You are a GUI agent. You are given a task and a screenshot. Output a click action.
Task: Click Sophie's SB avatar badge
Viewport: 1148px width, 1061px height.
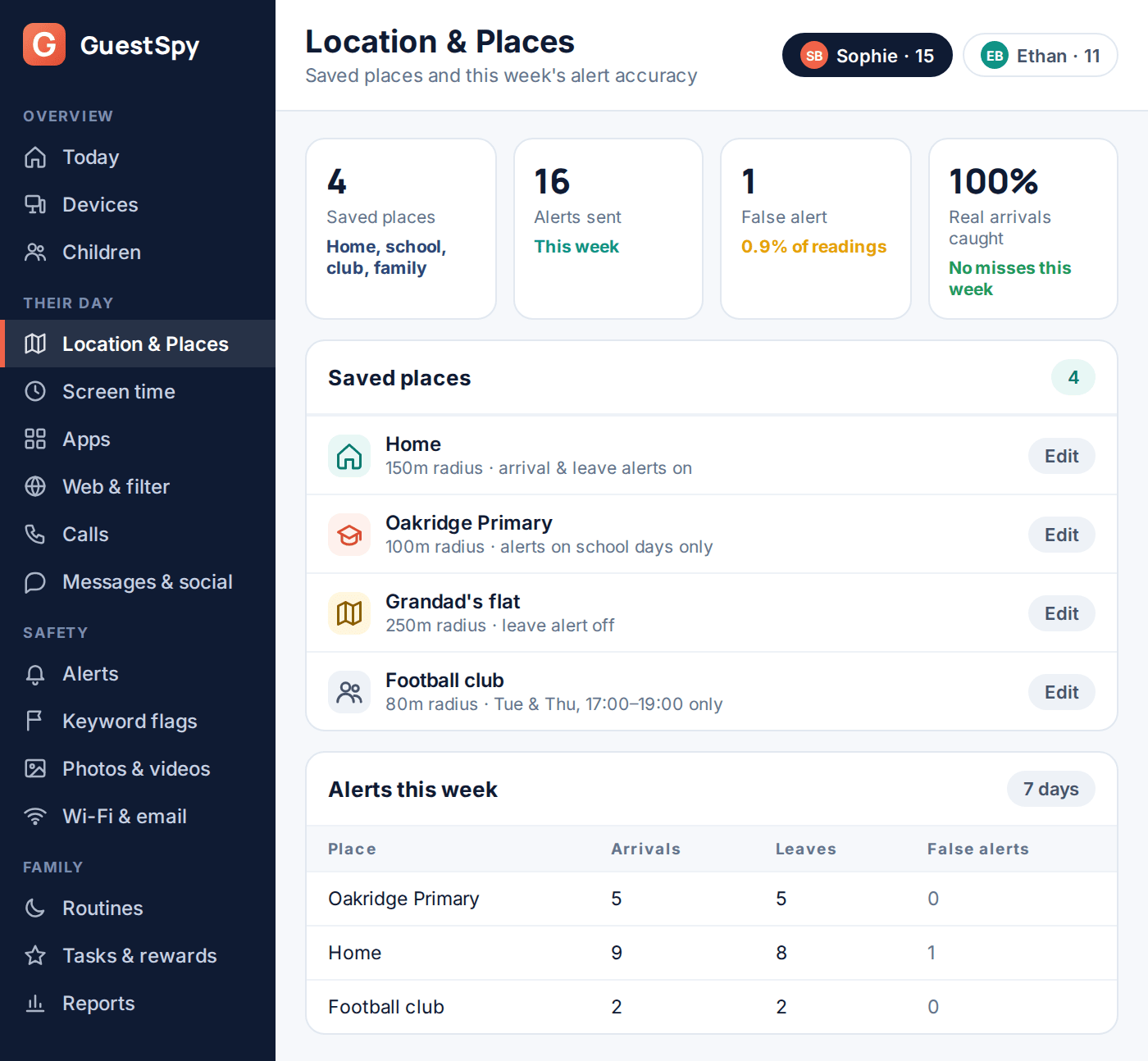(814, 56)
